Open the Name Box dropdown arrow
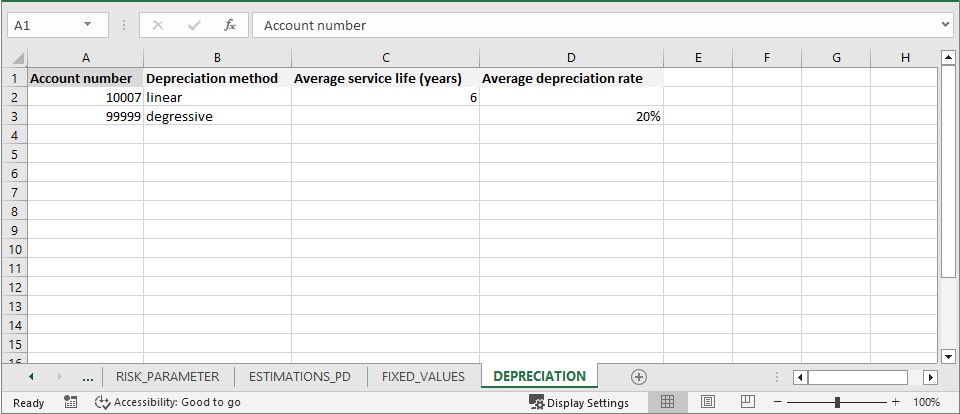The width and height of the screenshot is (960, 414). (88, 25)
